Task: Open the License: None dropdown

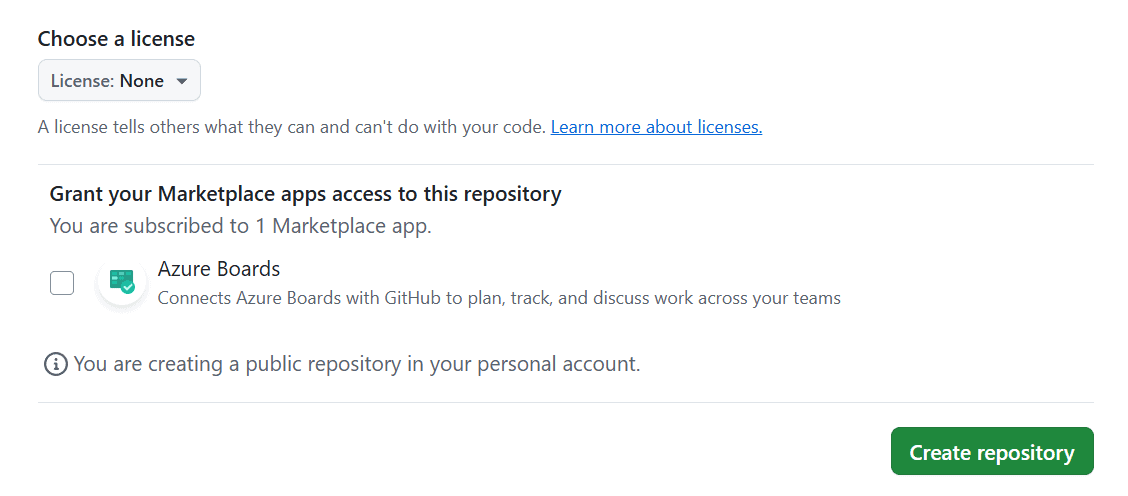Action: coord(119,81)
